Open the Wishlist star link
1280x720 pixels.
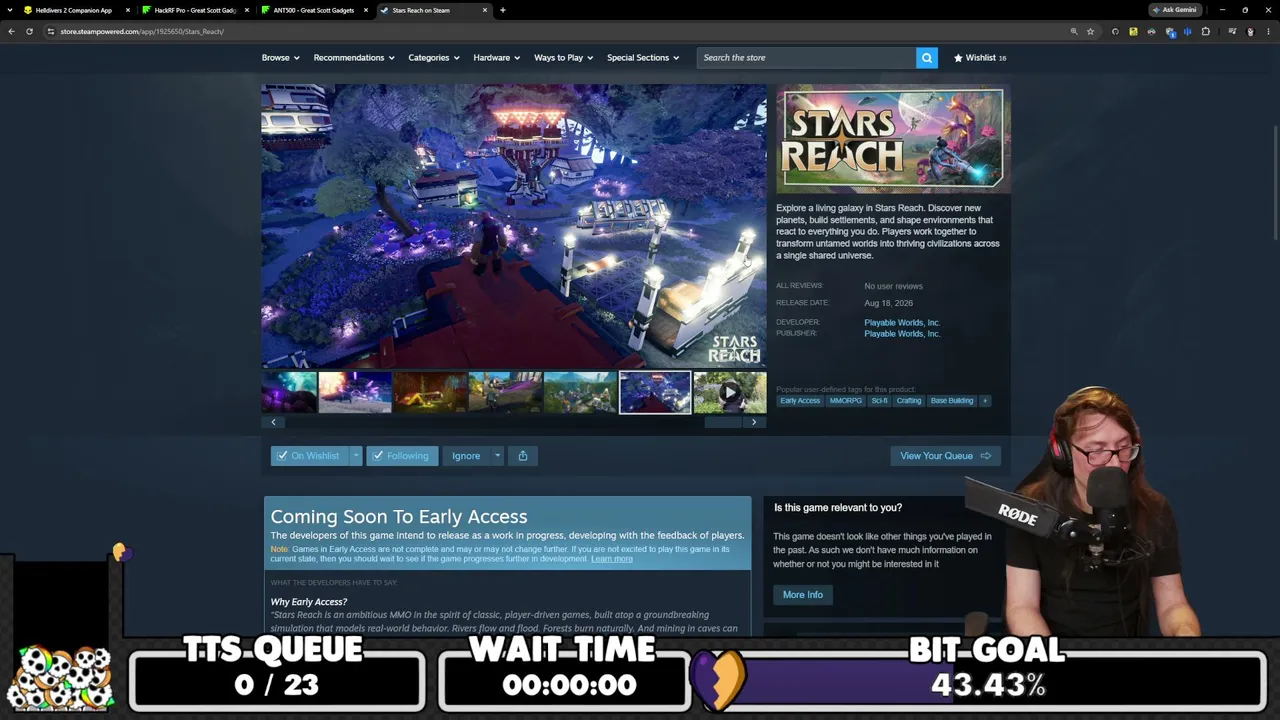[x=980, y=58]
